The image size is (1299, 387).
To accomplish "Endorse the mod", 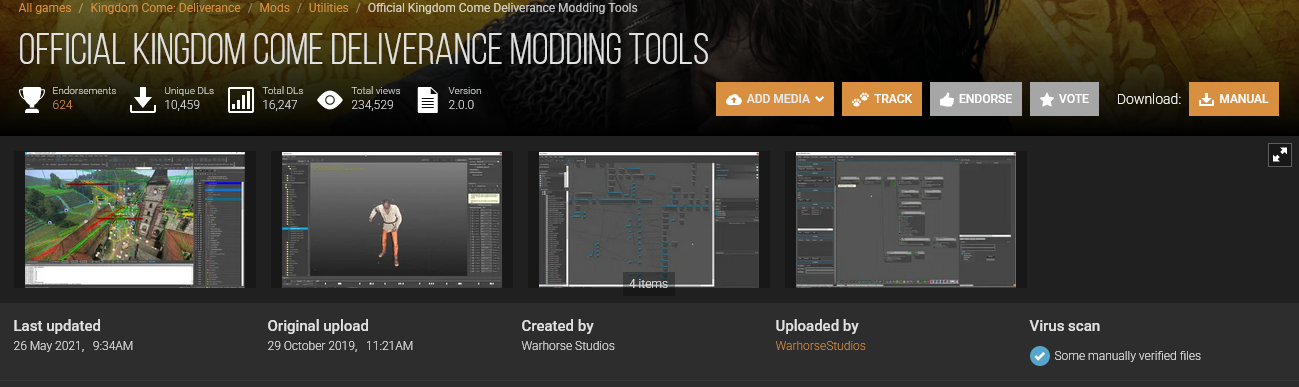I will pyautogui.click(x=976, y=99).
